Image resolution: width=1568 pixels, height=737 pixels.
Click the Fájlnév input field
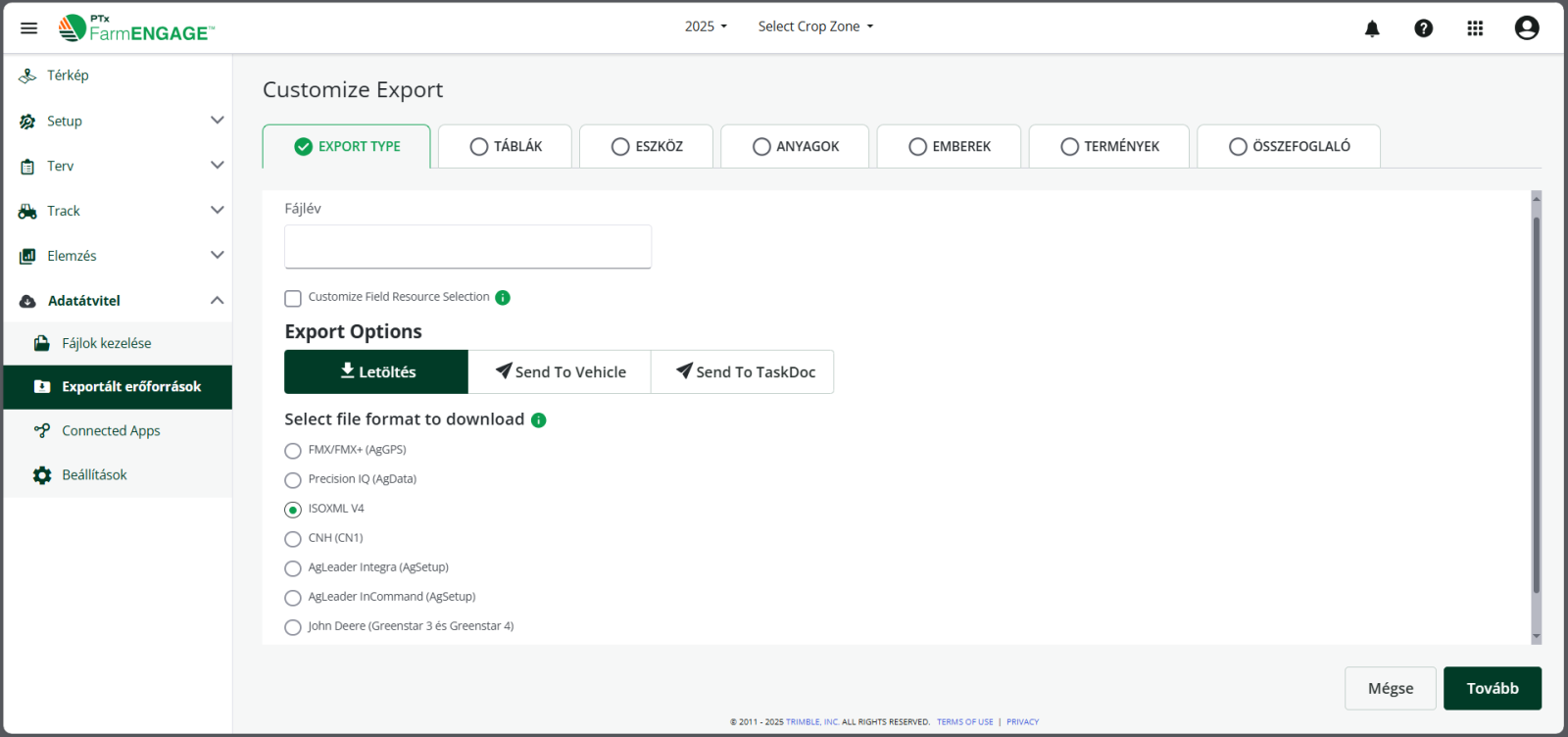click(x=467, y=247)
